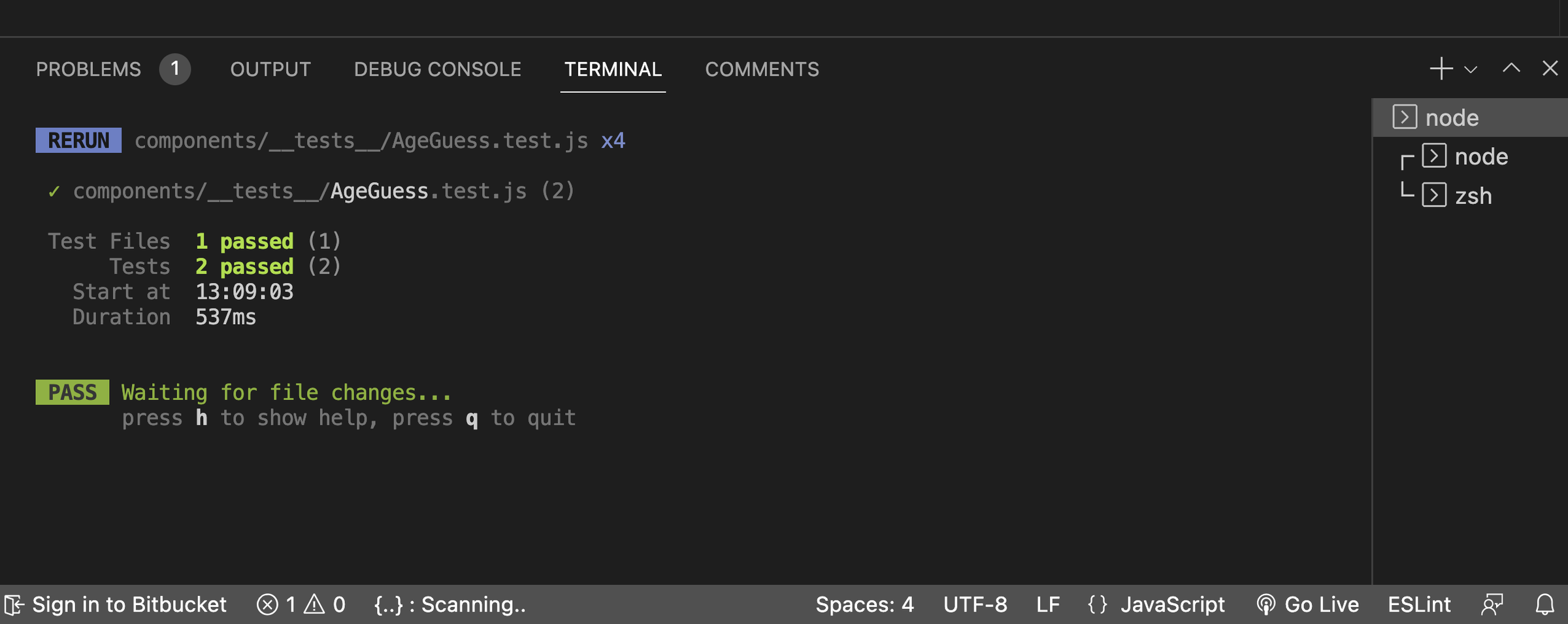The width and height of the screenshot is (1568, 624).
Task: Open the Output tab
Action: click(x=270, y=69)
